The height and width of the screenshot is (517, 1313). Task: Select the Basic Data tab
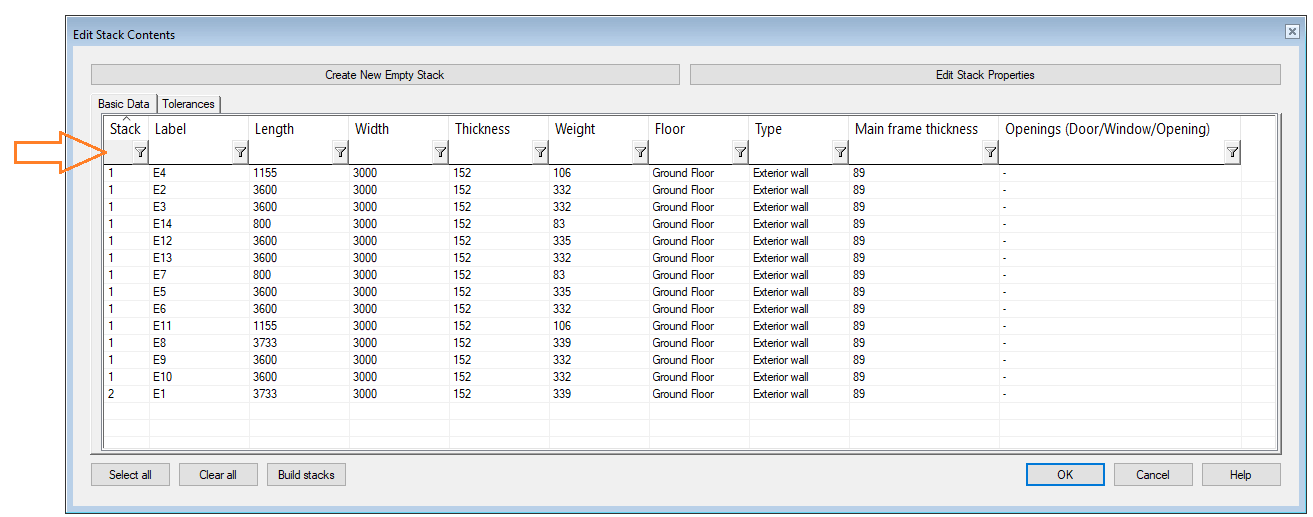pos(124,104)
